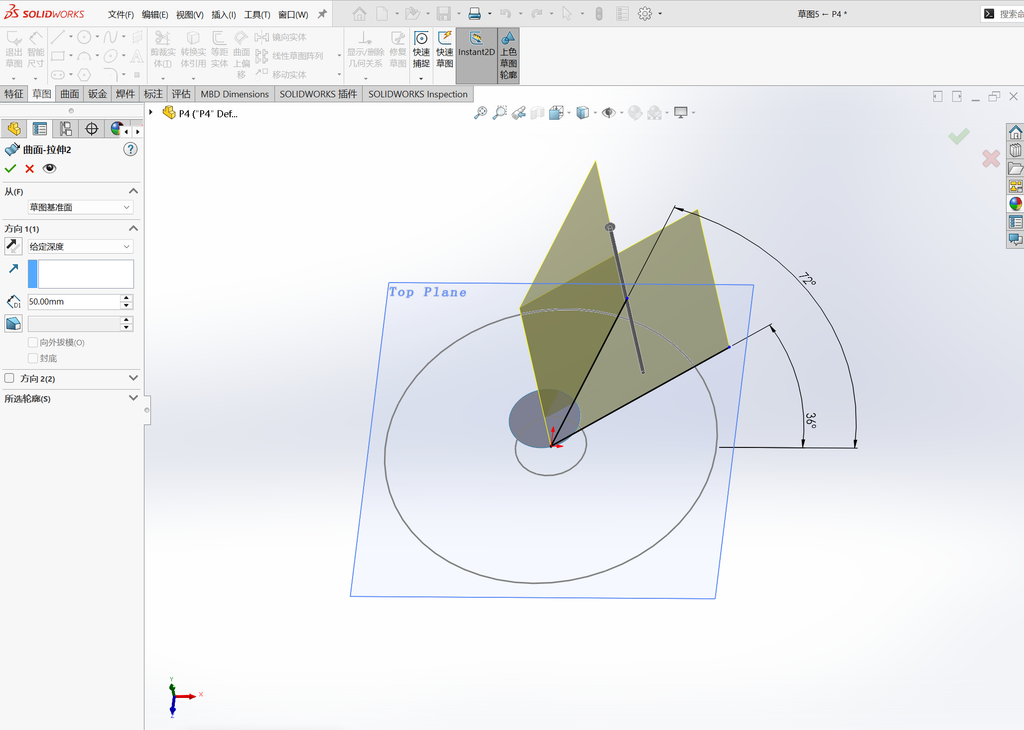Image resolution: width=1024 pixels, height=730 pixels.
Task: Expand the P4 feature tree node
Action: pos(151,112)
